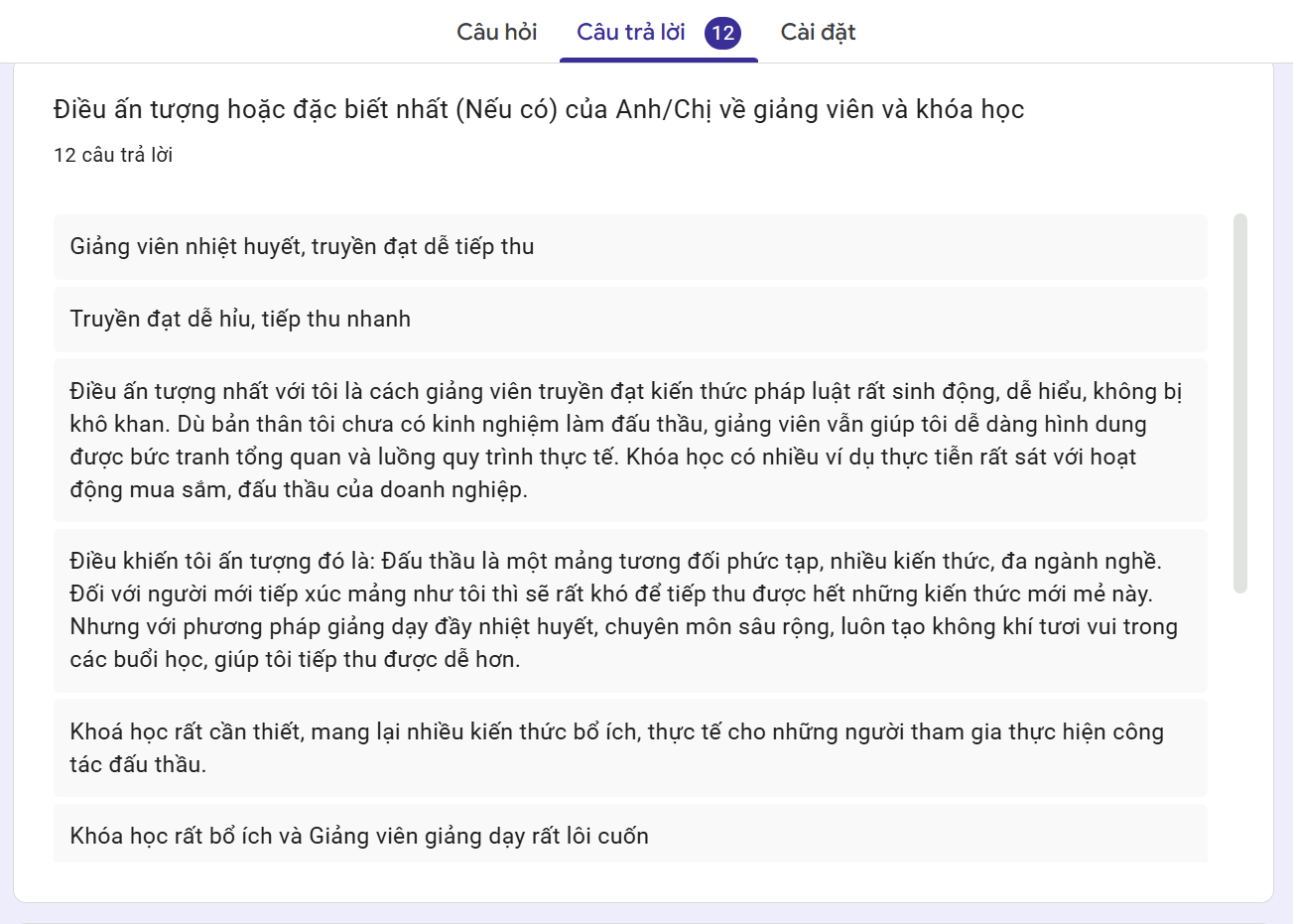
Task: Select the Câu trả lời tab label
Action: click(631, 32)
